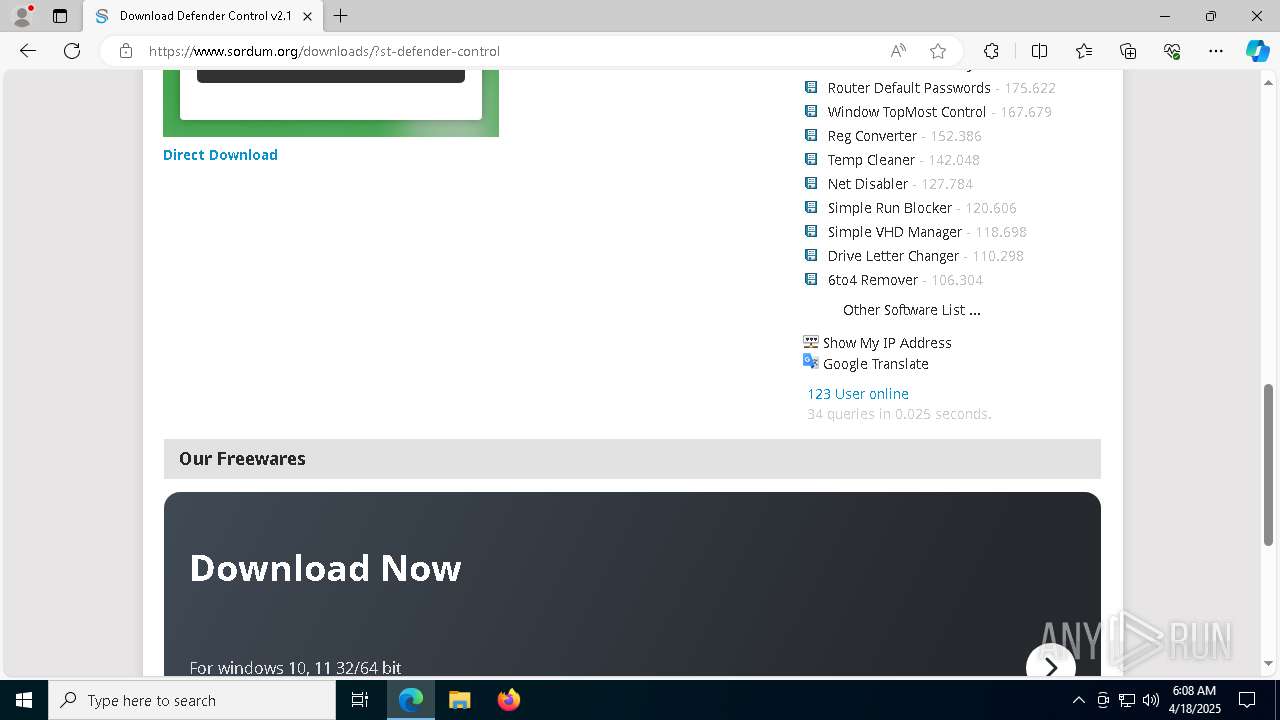The width and height of the screenshot is (1280, 720).
Task: Click icon beside Temp Cleaner
Action: tap(811, 159)
